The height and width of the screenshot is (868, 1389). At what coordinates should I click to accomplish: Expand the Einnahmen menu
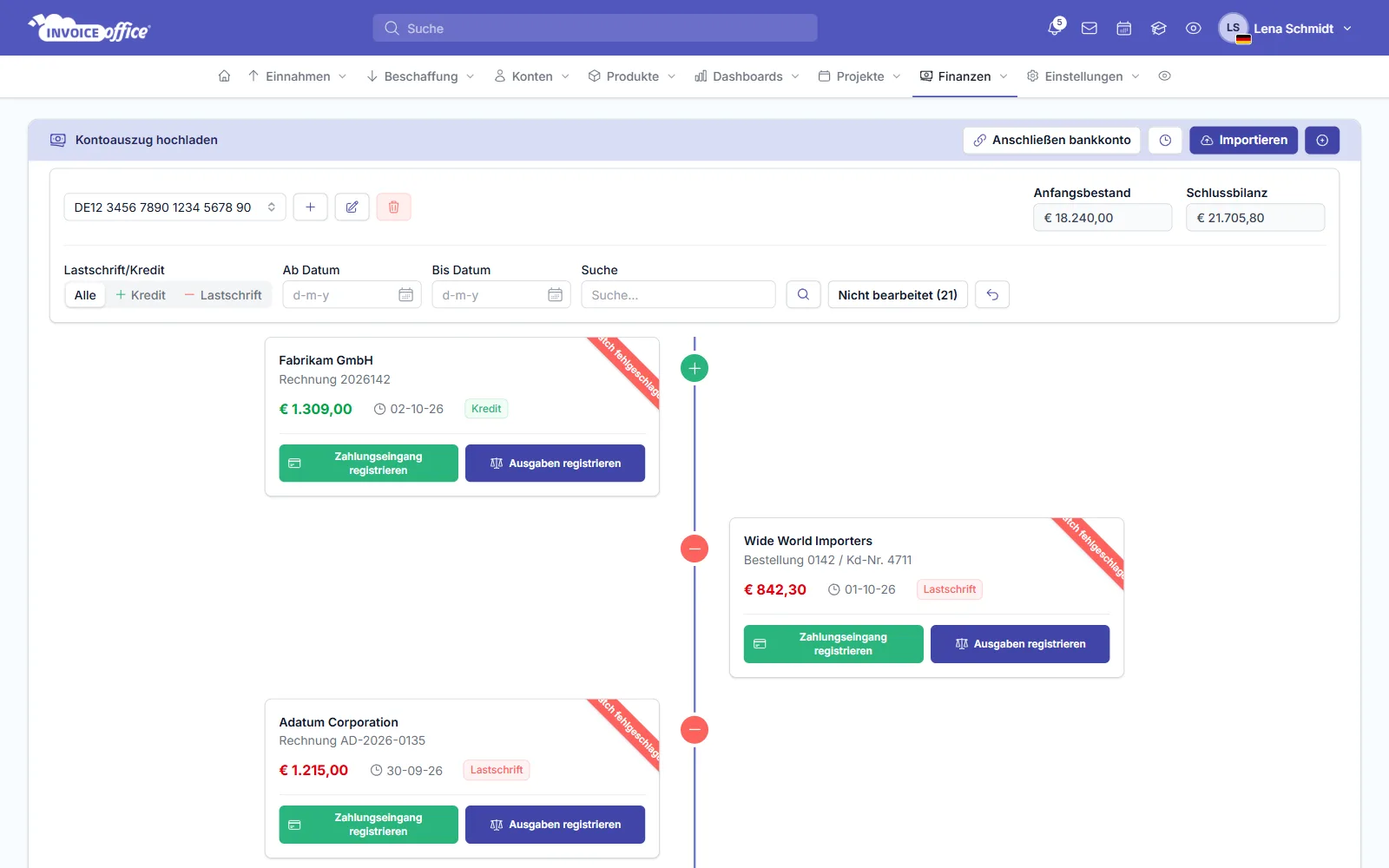click(297, 76)
